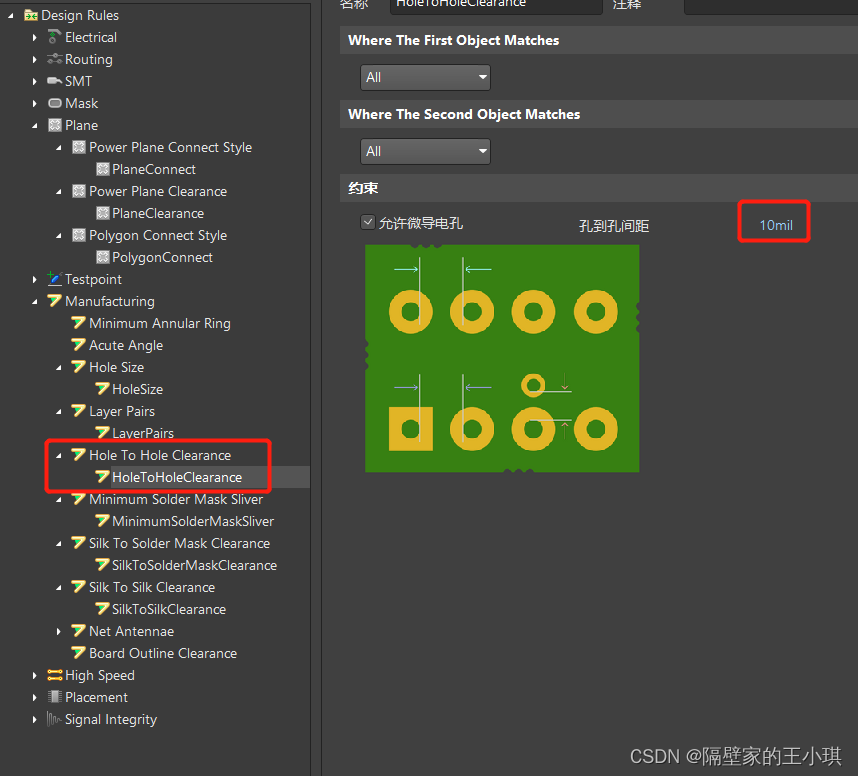
Task: Open the first object matches All dropdown
Action: pyautogui.click(x=425, y=77)
